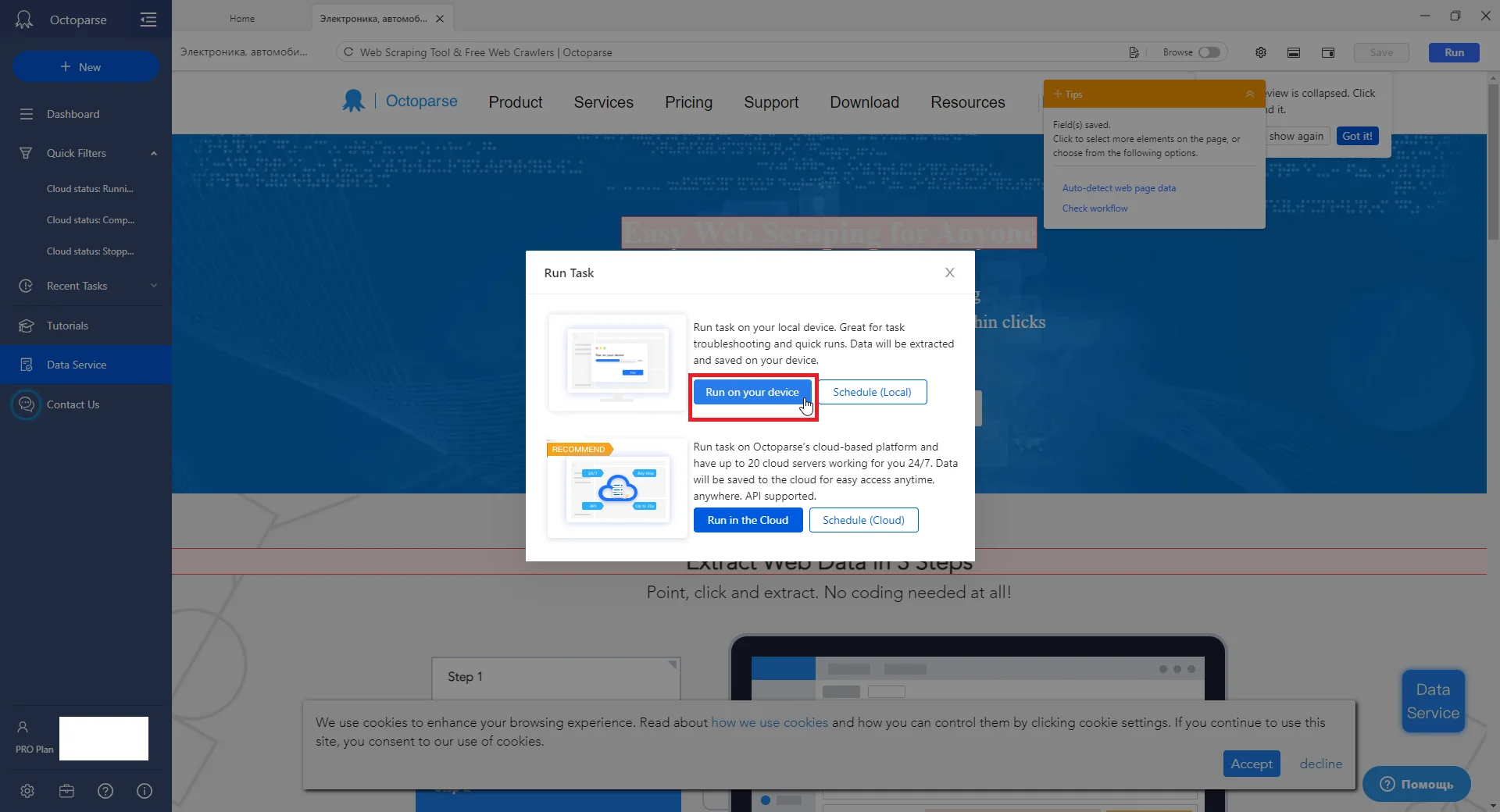Reload the page with the refresh icon
Screen dimensions: 1500x812
(348, 52)
